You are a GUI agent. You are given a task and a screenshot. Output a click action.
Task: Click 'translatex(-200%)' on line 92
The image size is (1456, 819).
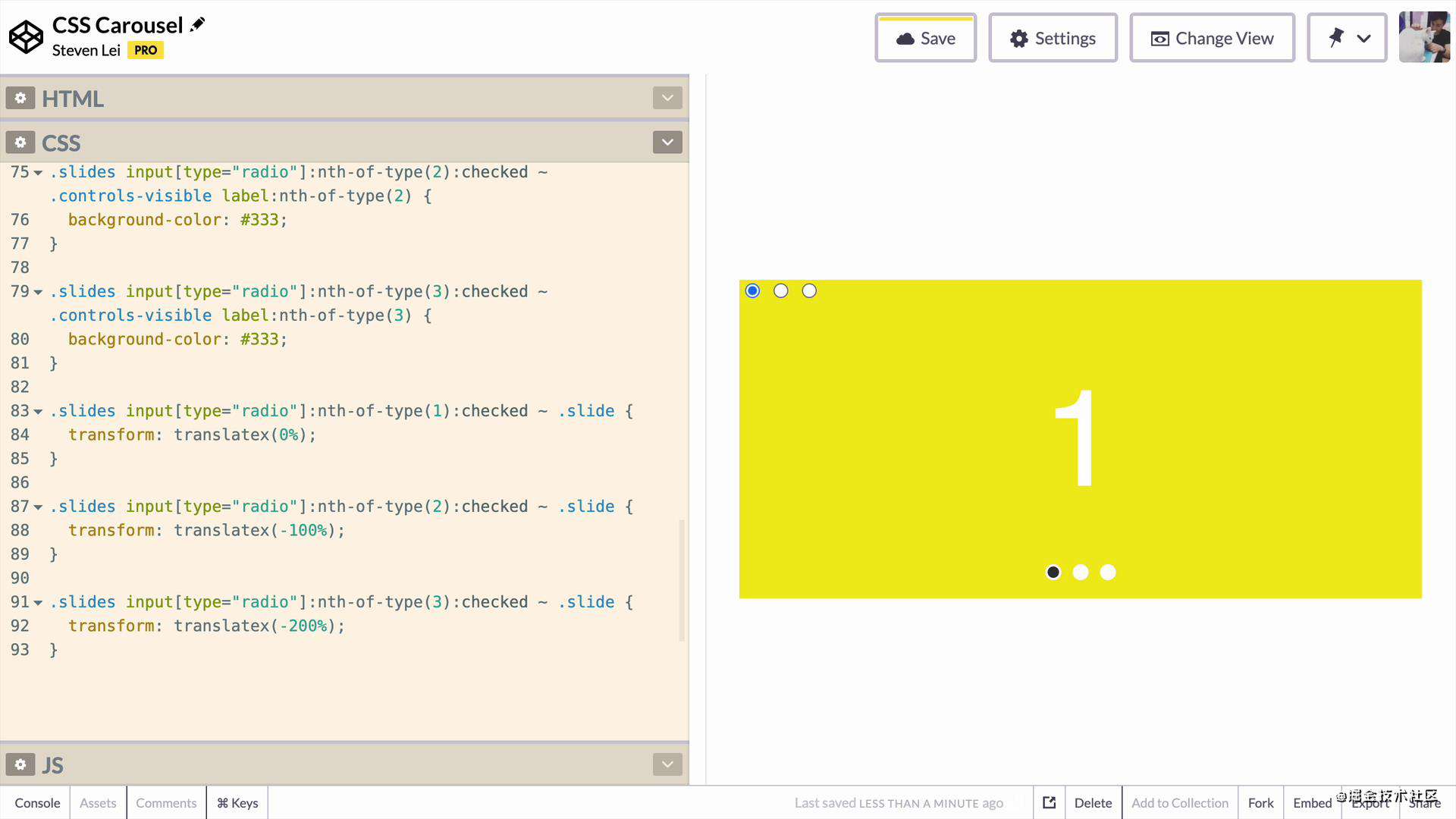pos(255,626)
